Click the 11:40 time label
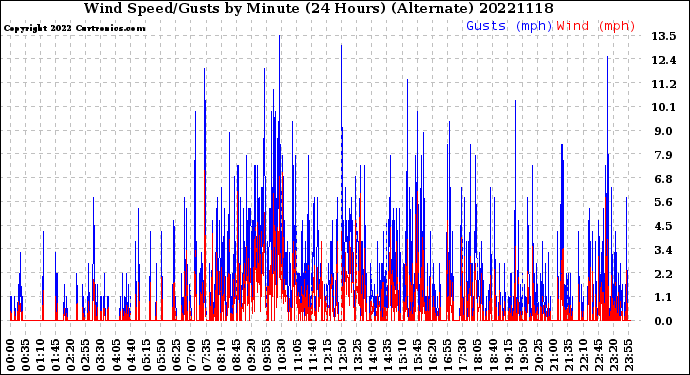Screen dimensions: 690x375 312,355
